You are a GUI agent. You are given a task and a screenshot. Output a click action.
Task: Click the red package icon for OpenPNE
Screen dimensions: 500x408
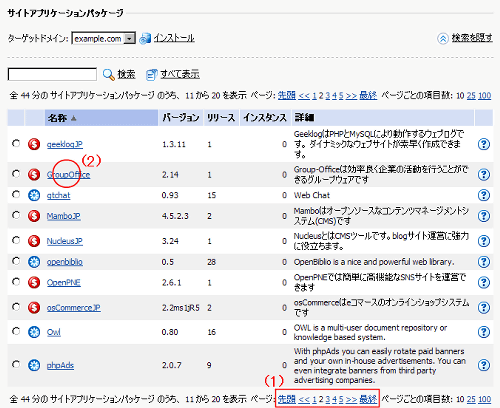[34, 282]
